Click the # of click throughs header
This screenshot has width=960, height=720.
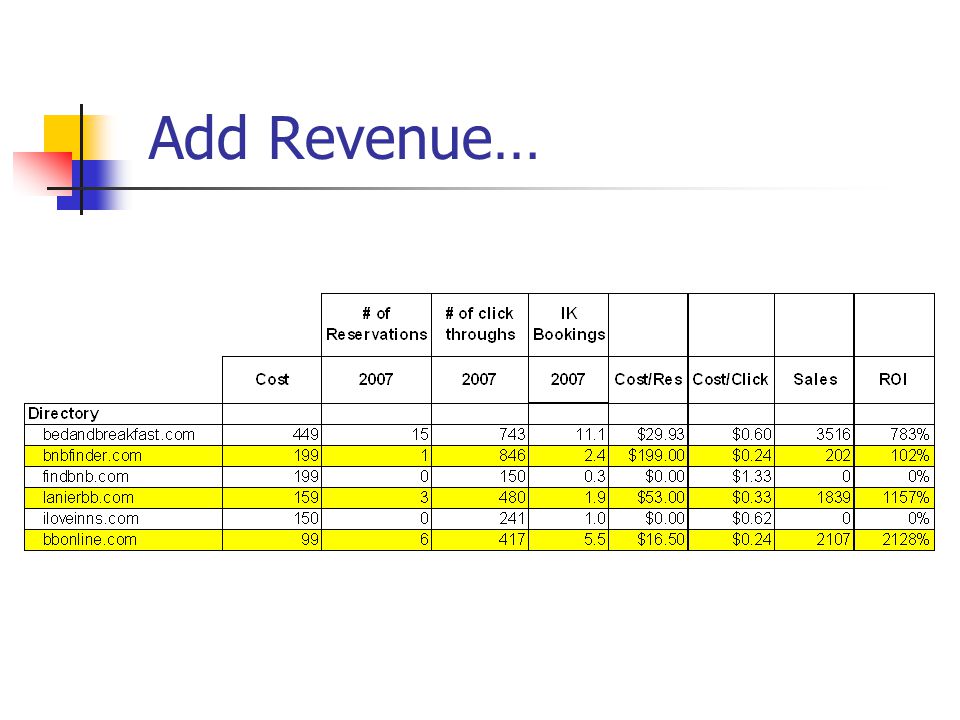point(480,324)
